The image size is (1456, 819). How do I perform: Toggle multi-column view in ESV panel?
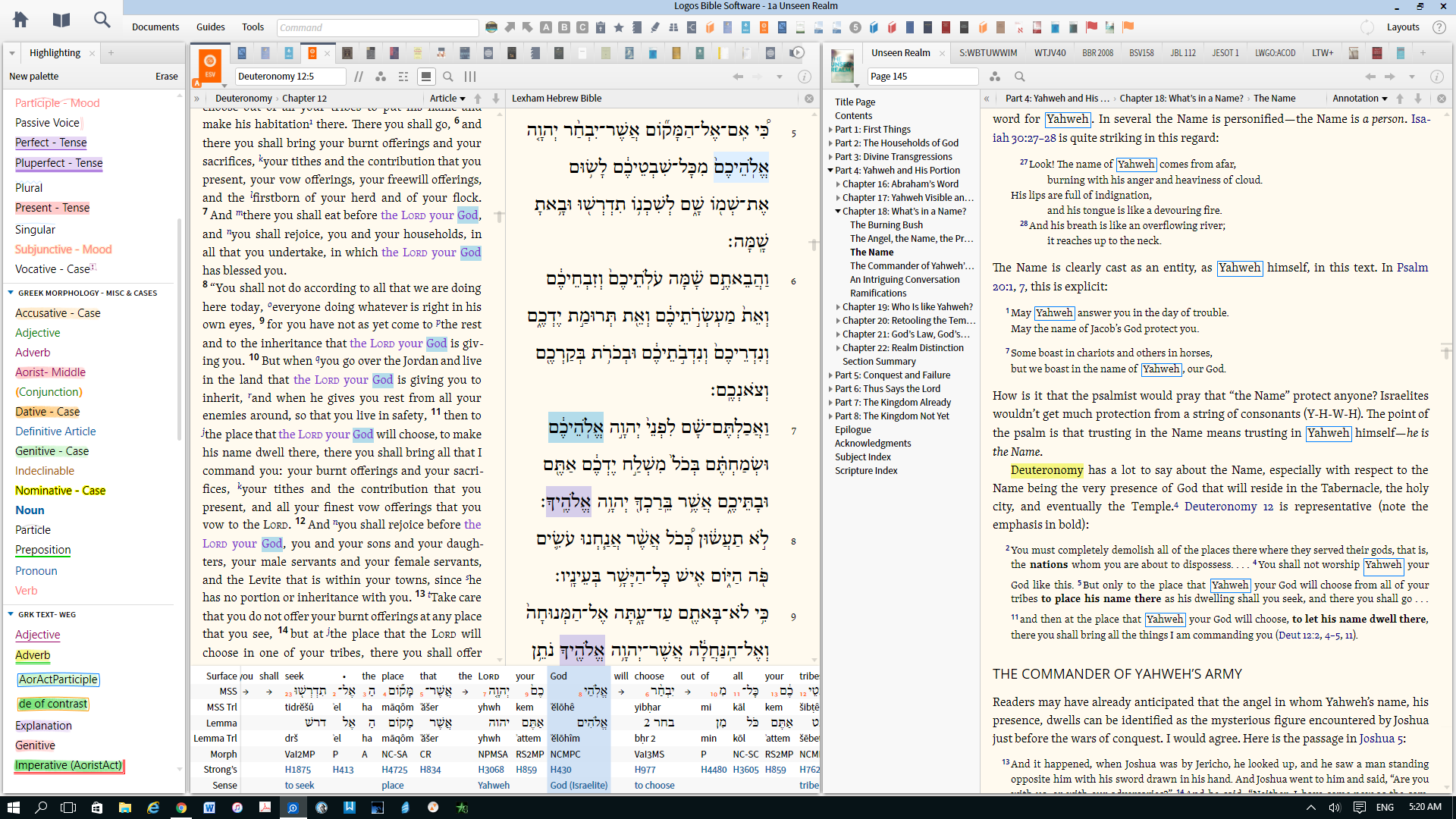(x=470, y=77)
